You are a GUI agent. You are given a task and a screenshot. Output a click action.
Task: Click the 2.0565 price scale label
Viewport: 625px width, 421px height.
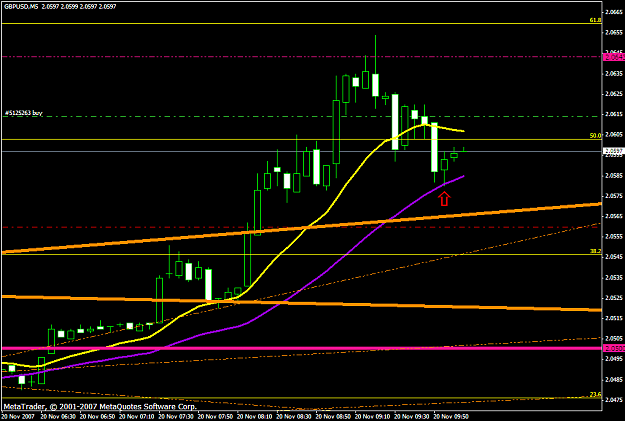pos(614,216)
